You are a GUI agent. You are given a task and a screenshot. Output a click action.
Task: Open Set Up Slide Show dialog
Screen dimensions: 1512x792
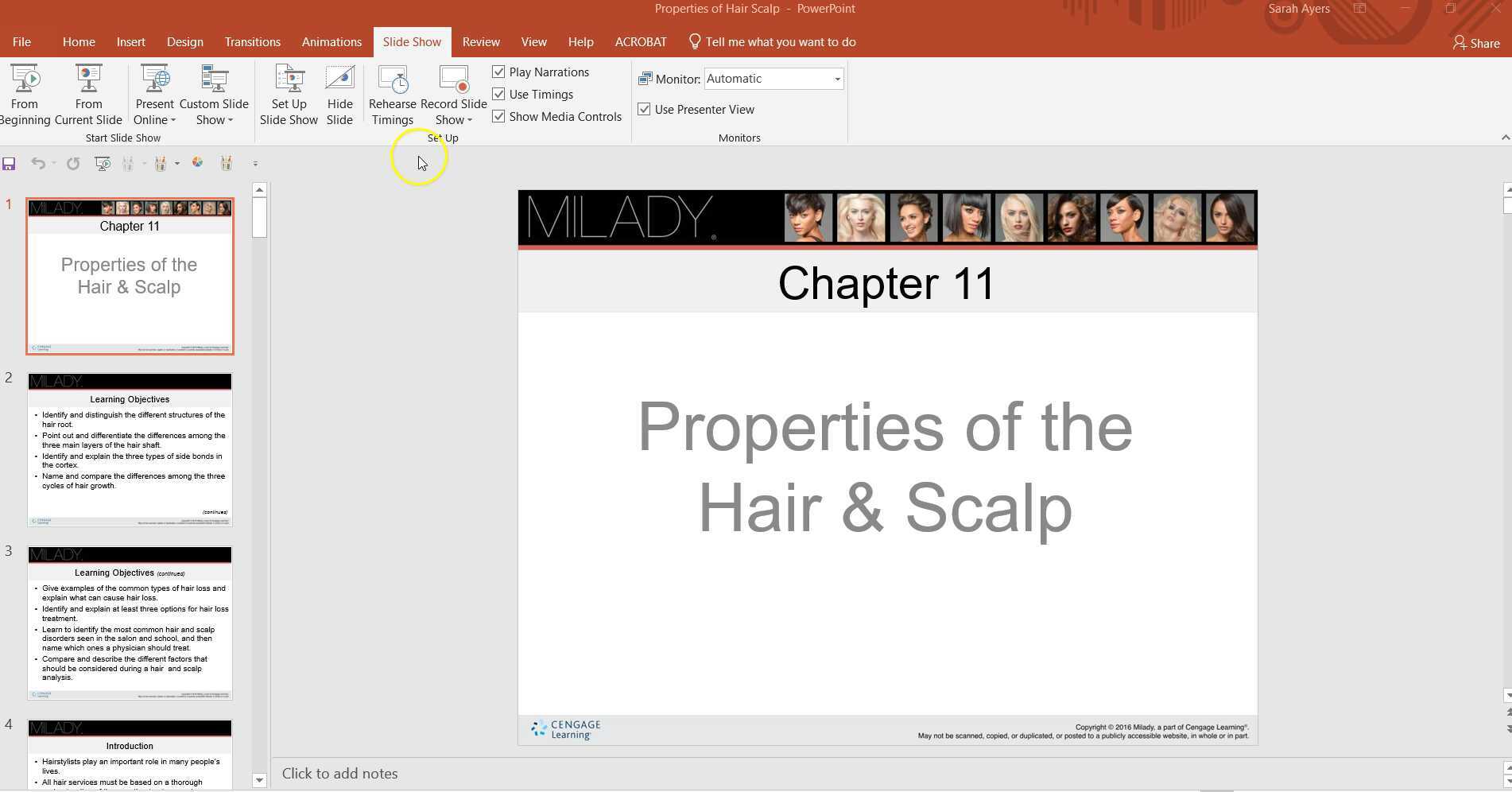coord(289,95)
